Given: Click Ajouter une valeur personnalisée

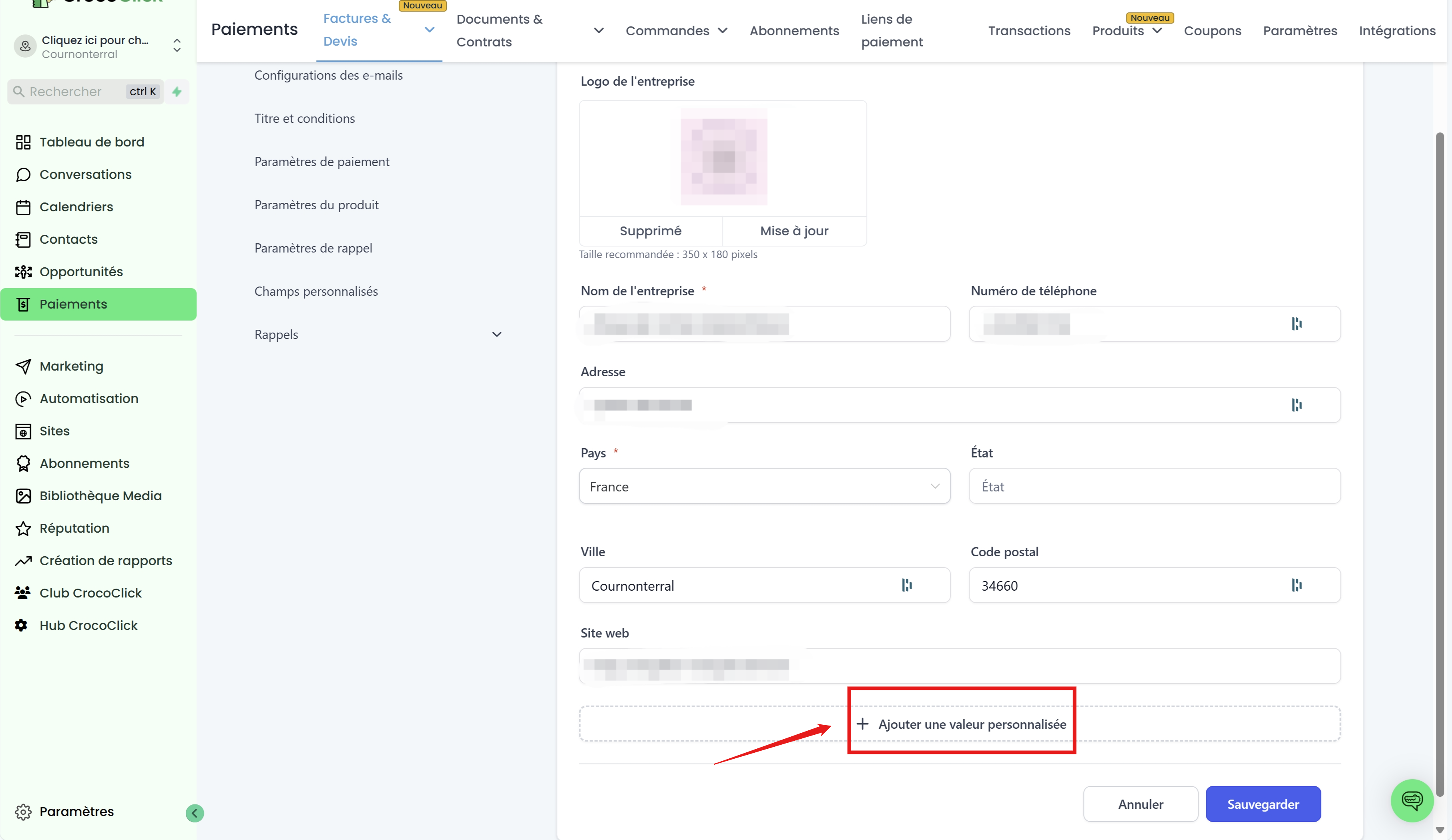Looking at the screenshot, I should click(x=960, y=724).
